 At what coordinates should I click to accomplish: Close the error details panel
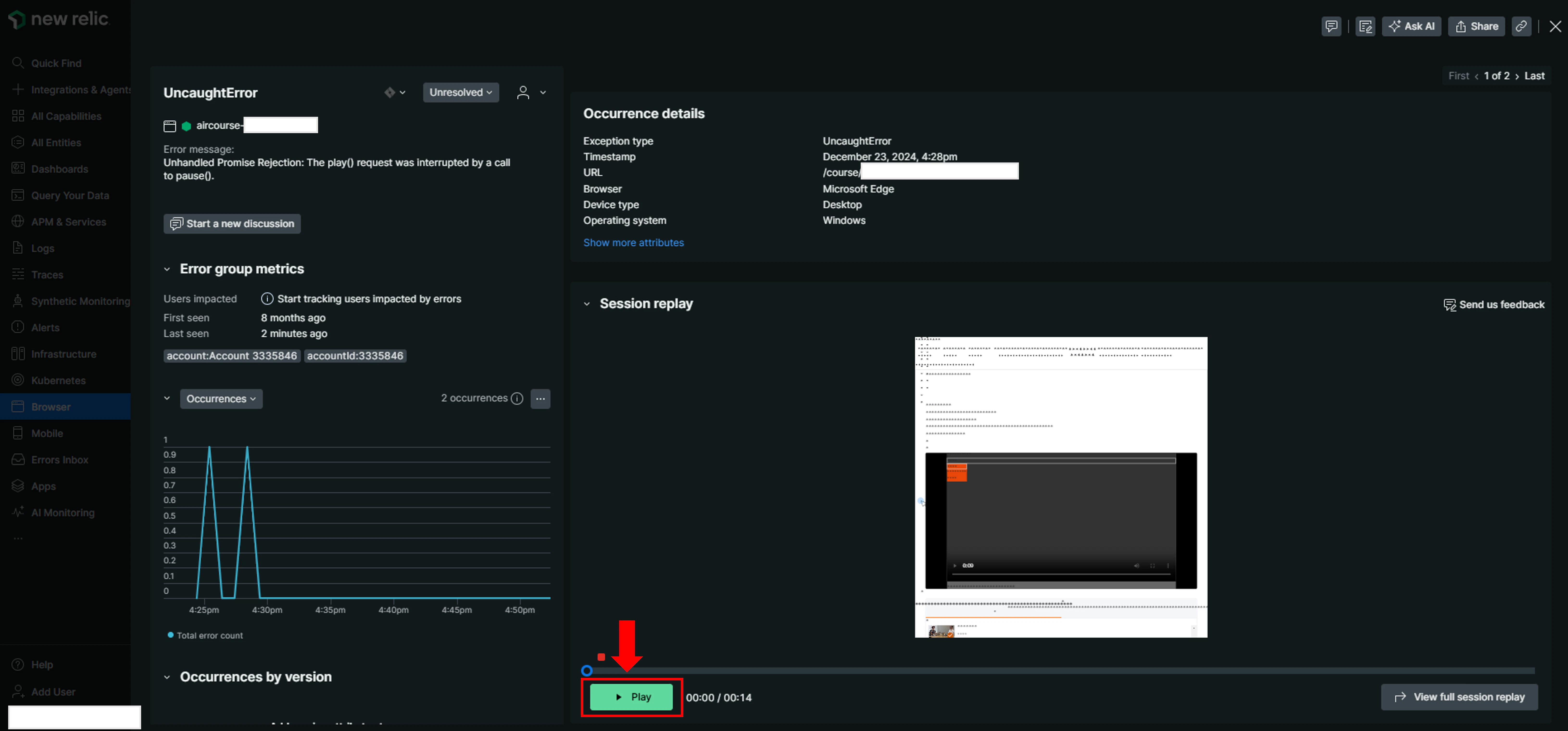tap(1555, 26)
